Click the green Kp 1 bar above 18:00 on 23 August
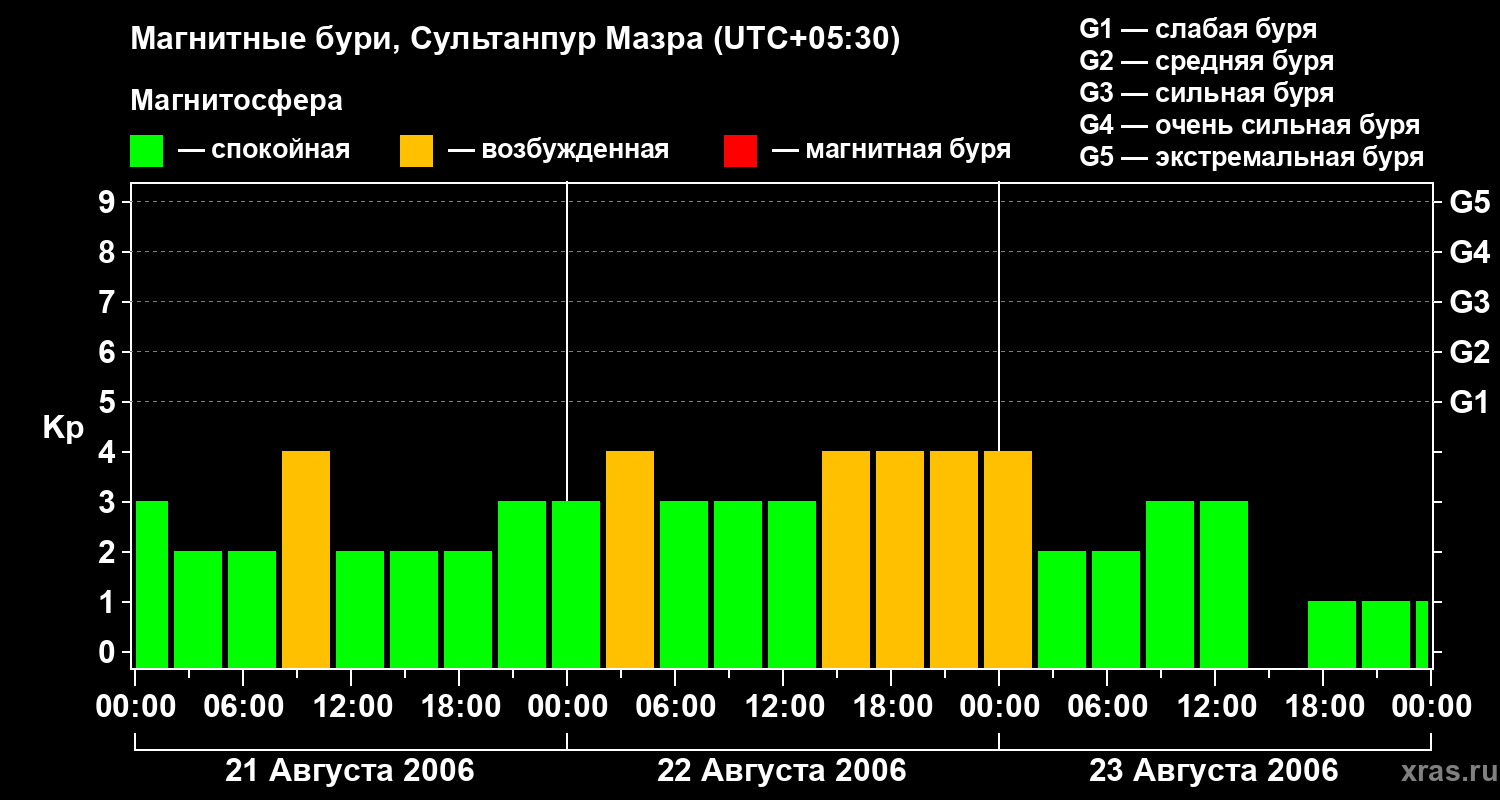 pos(1332,635)
